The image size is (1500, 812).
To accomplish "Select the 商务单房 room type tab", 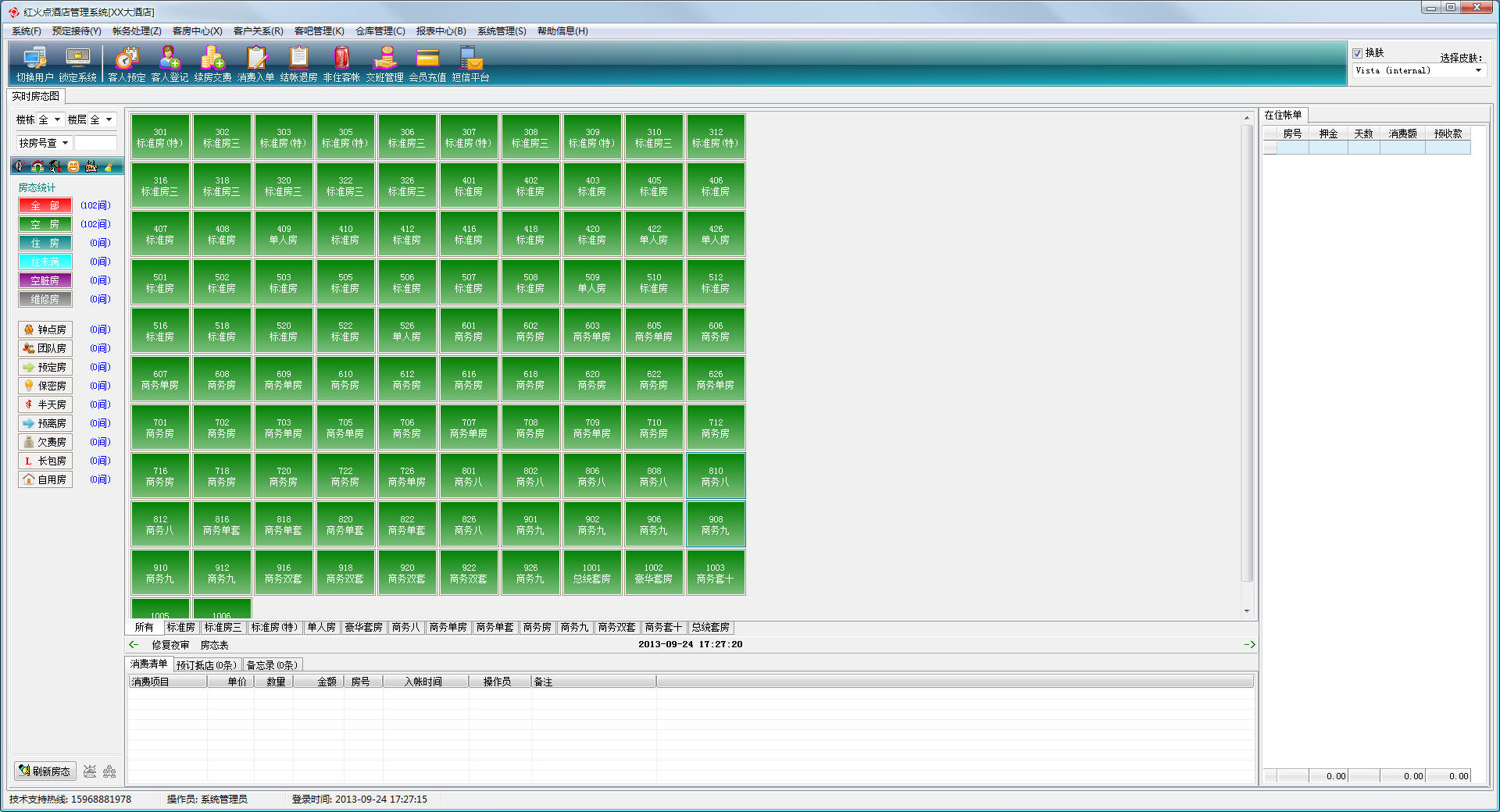I will pyautogui.click(x=448, y=627).
